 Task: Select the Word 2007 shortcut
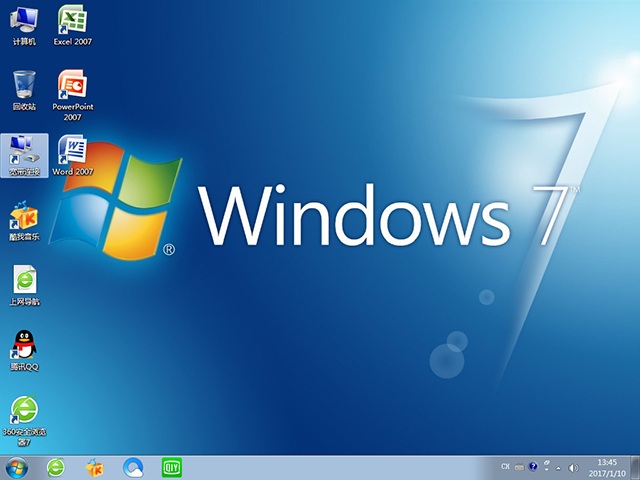pyautogui.click(x=73, y=156)
